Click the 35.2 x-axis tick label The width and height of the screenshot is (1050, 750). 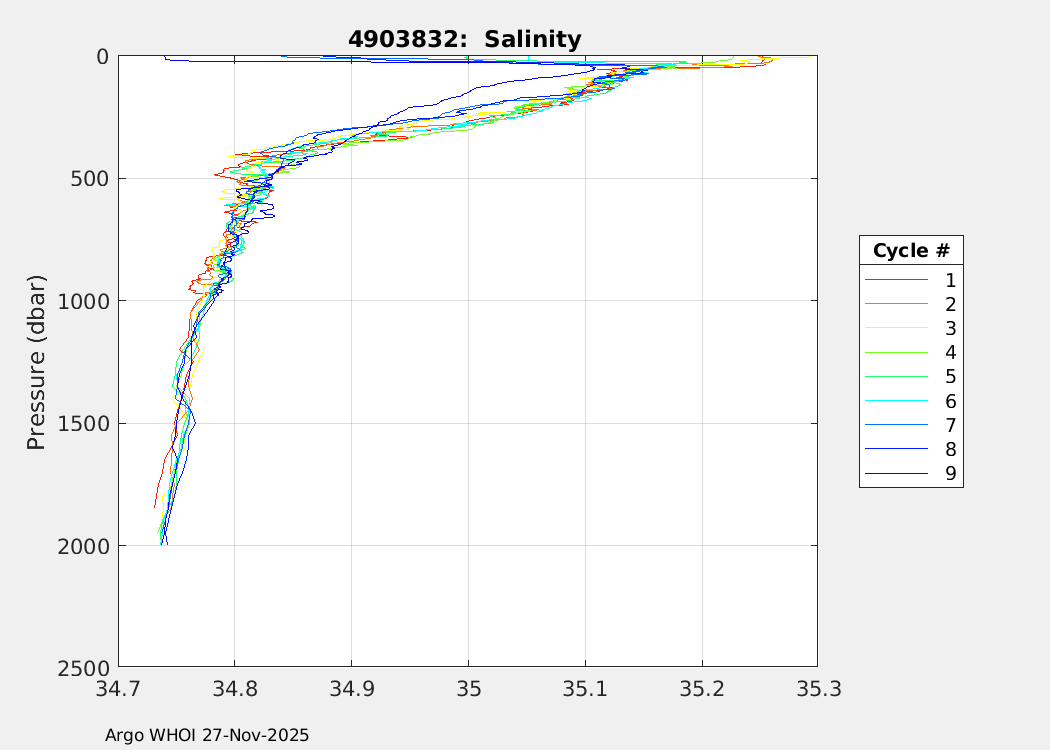coord(701,688)
